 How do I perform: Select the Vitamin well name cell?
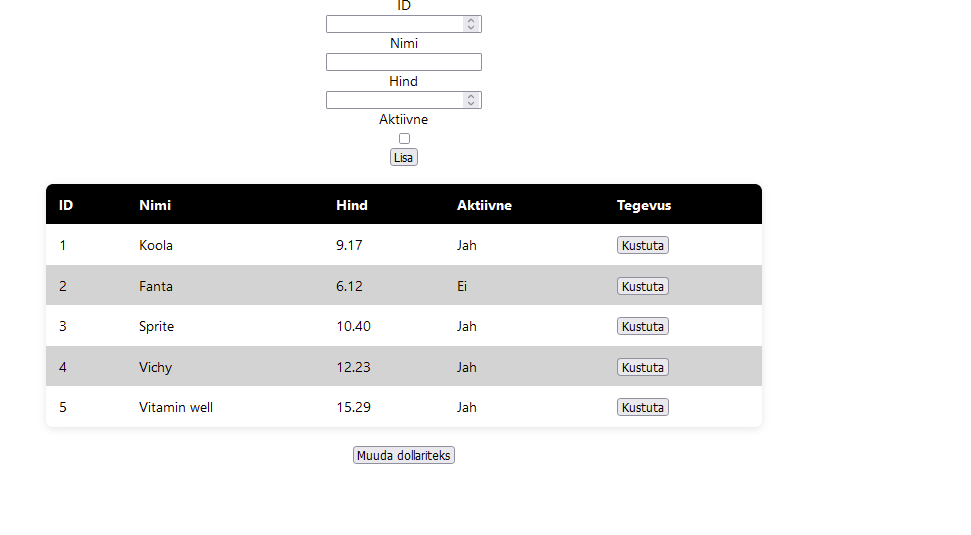[x=176, y=407]
